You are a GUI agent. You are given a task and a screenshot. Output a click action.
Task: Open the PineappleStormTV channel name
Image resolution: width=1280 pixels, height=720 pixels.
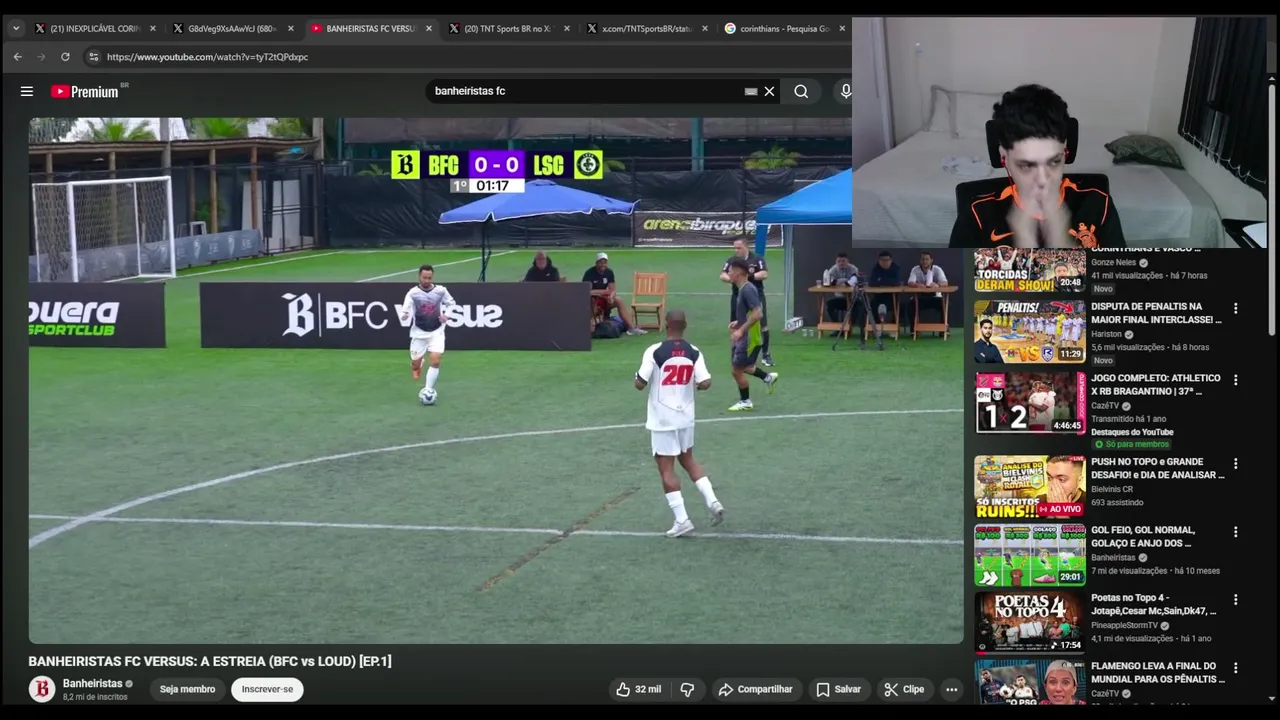[1124, 626]
